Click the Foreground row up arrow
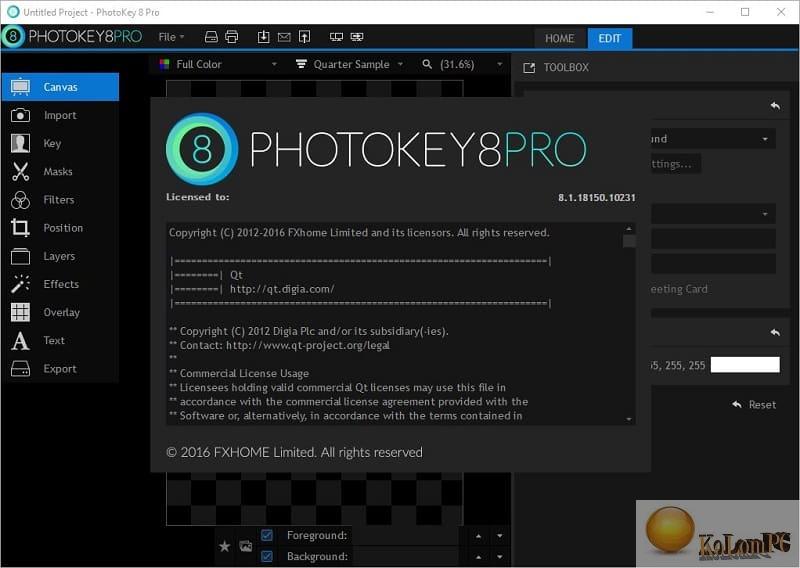The width and height of the screenshot is (800, 568). [x=478, y=536]
